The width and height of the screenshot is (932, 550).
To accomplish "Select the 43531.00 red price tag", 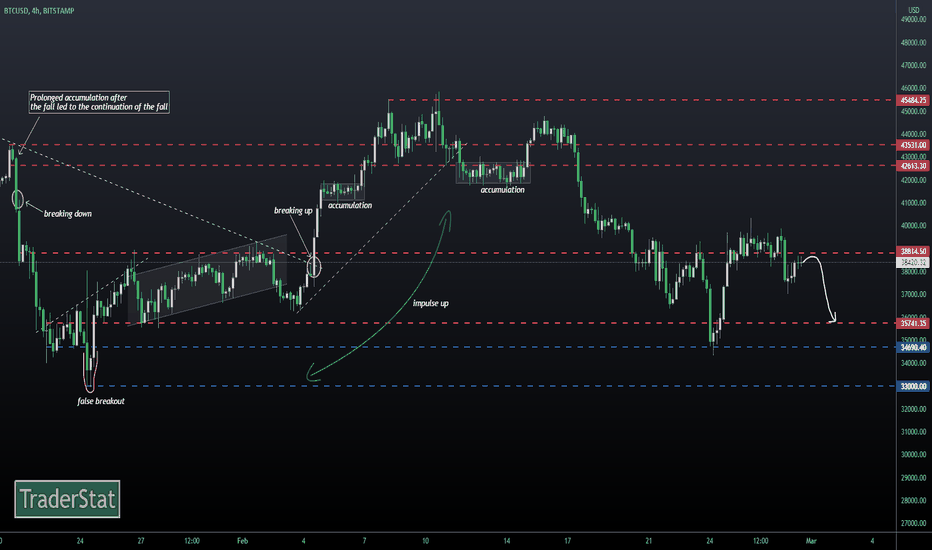I will [913, 145].
